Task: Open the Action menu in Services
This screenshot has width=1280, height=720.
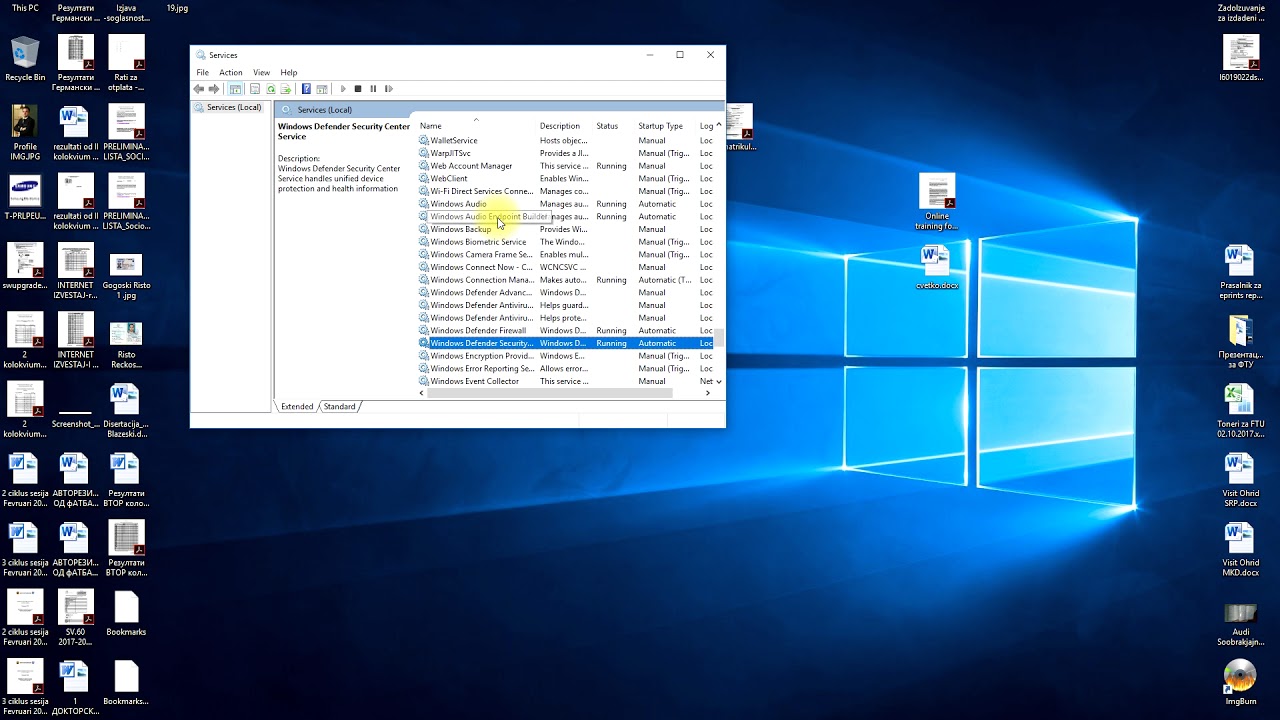Action: pyautogui.click(x=231, y=72)
